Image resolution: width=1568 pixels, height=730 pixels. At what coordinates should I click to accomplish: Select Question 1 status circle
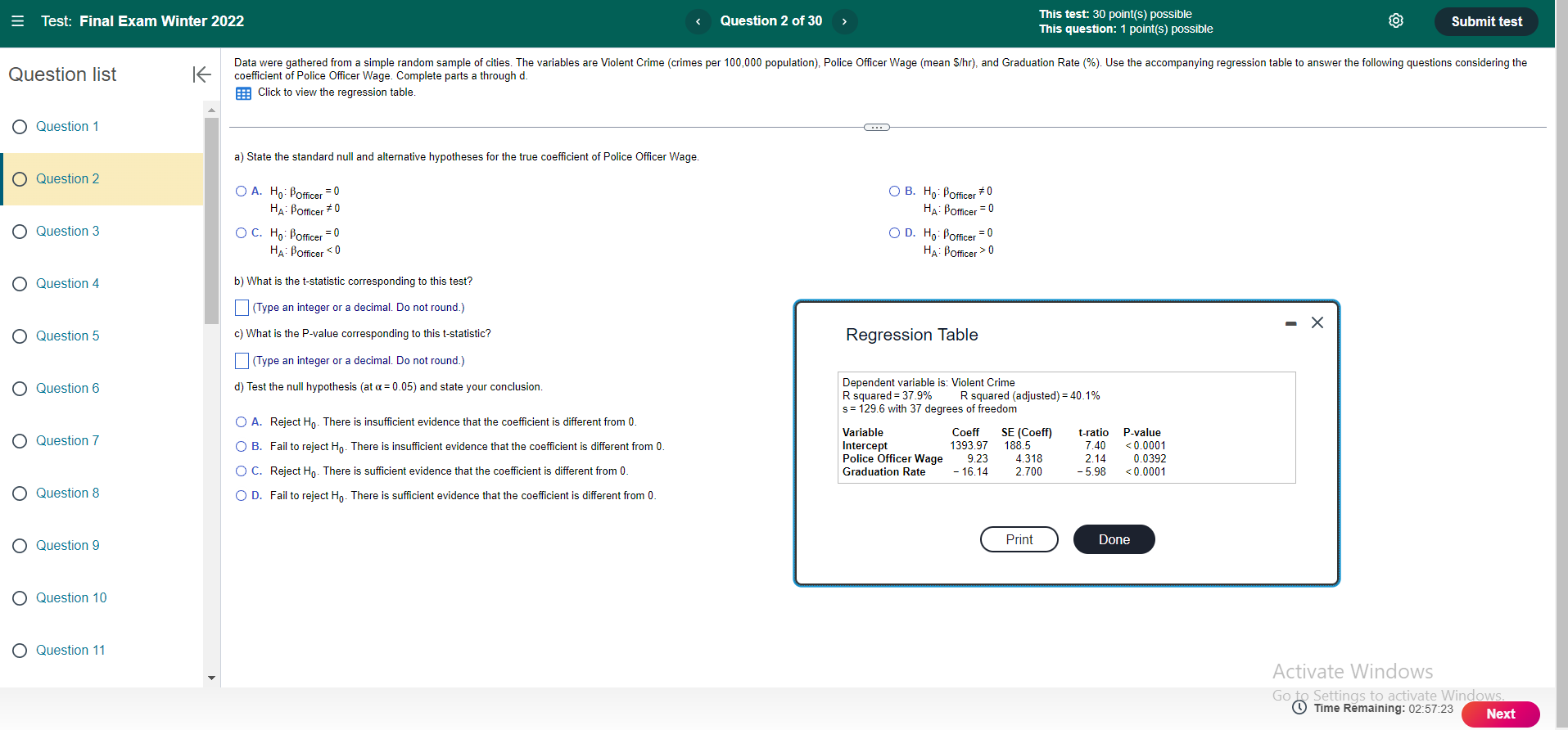coord(20,127)
